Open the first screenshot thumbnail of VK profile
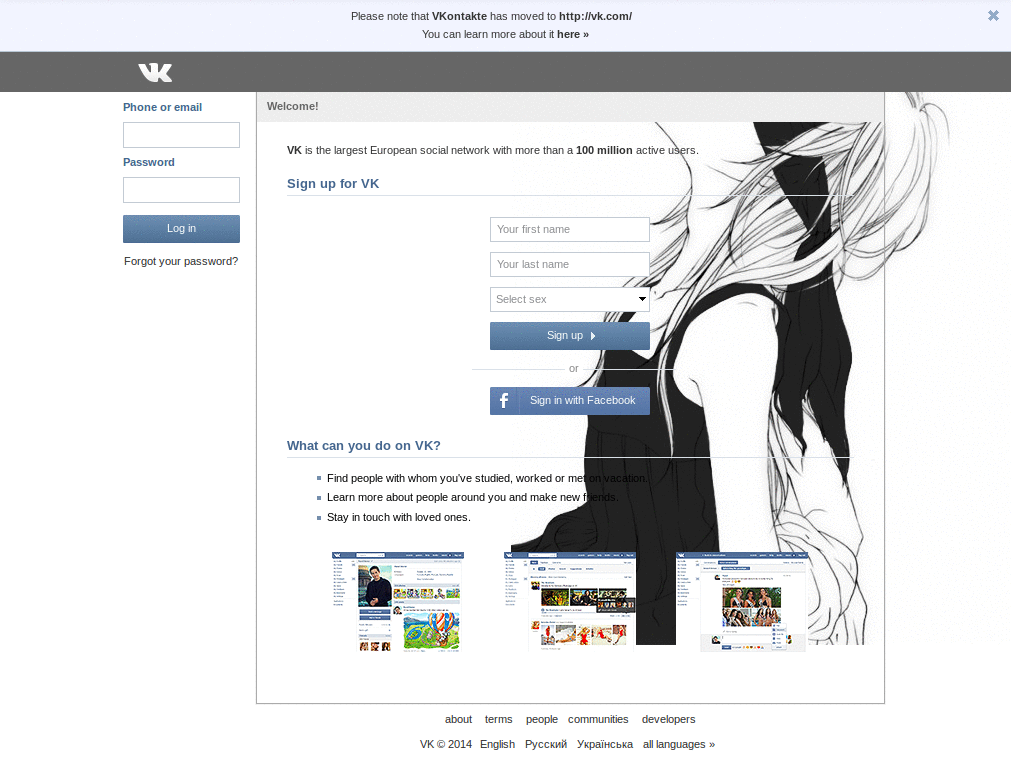 (397, 601)
